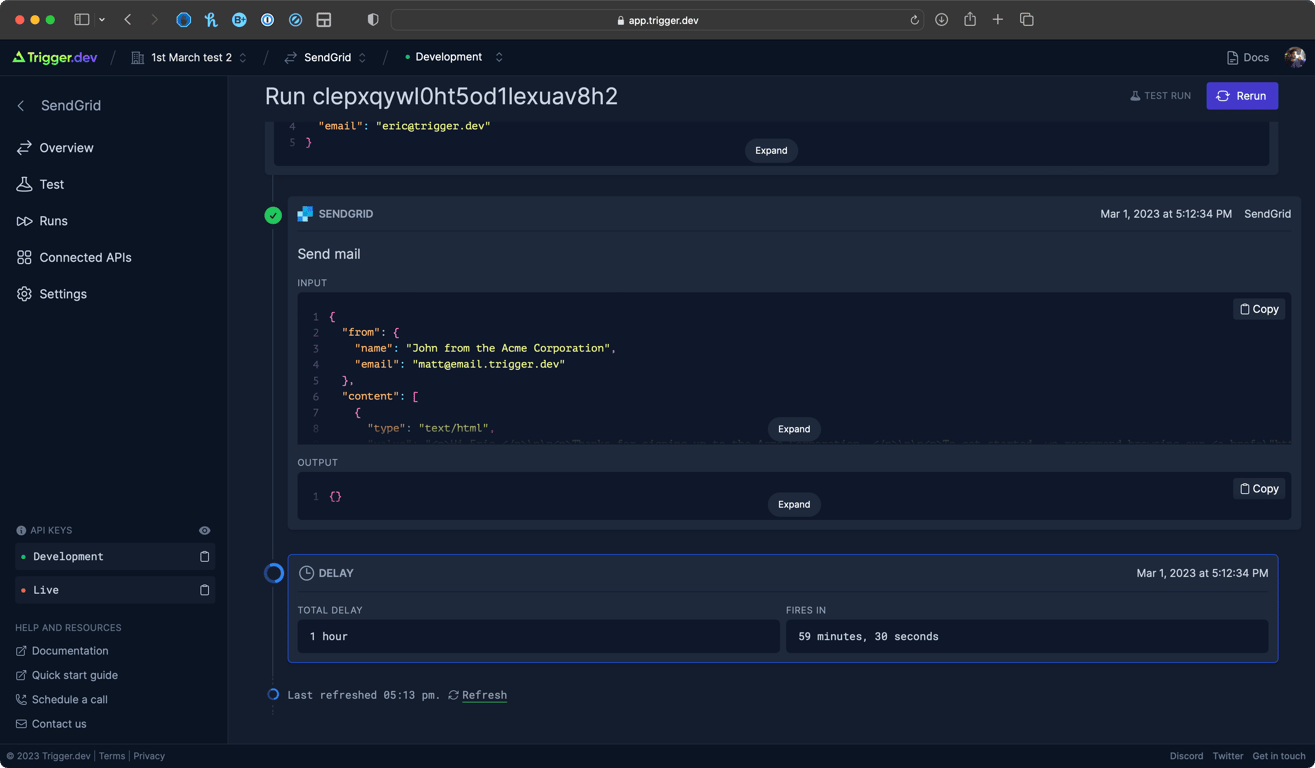
Task: Click Get in touch in footer
Action: [1279, 756]
